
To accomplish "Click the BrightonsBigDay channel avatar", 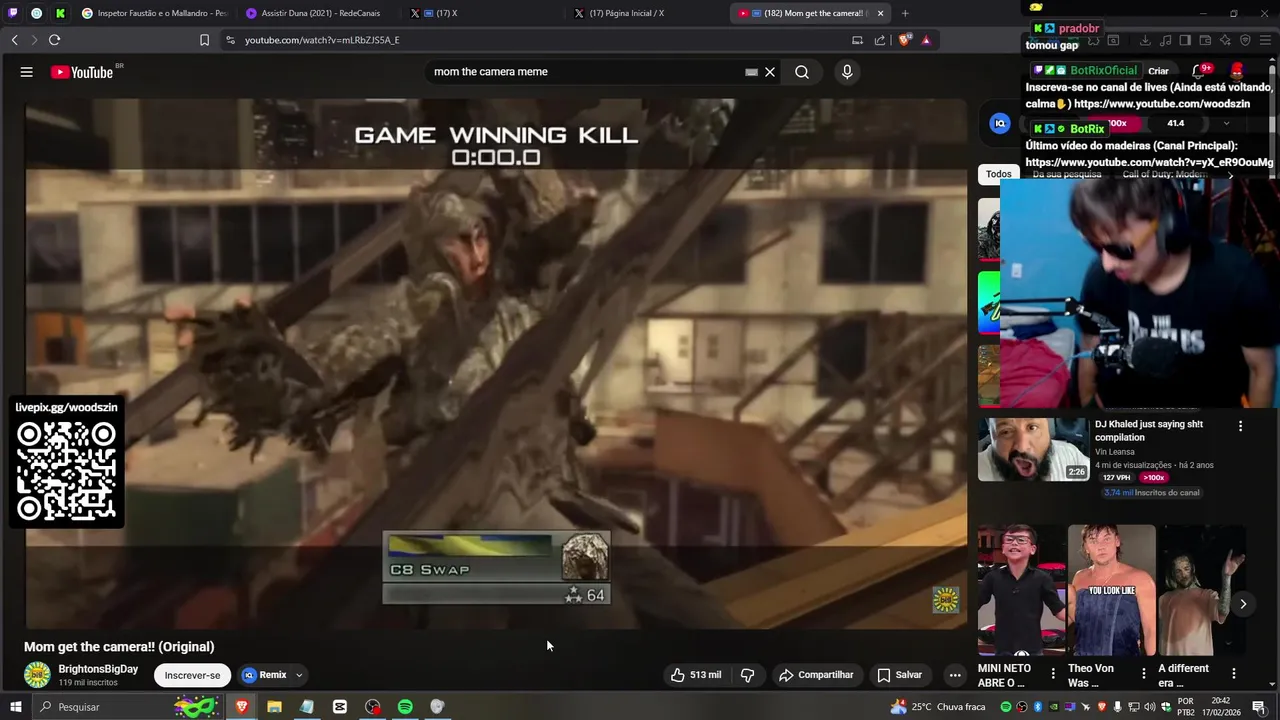I will [37, 675].
